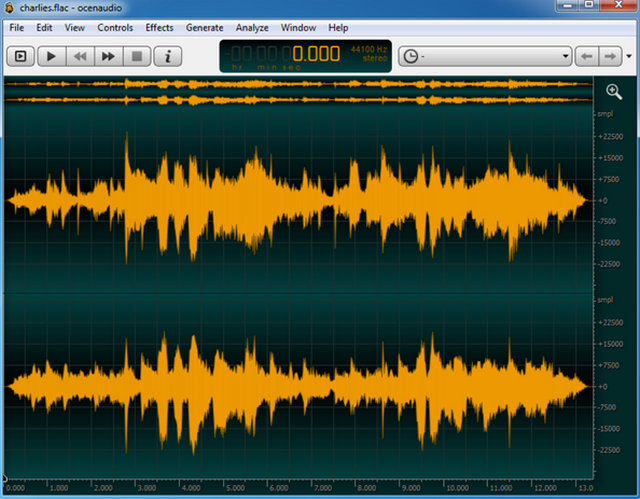
Task: Open the Effects menu
Action: click(x=159, y=28)
